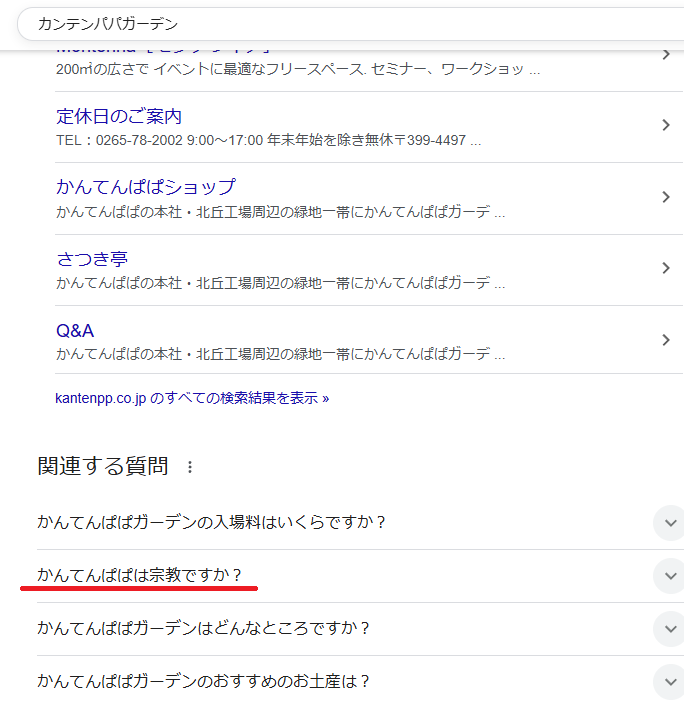
Task: Click the chevron arrow for さつき亭
Action: click(666, 268)
